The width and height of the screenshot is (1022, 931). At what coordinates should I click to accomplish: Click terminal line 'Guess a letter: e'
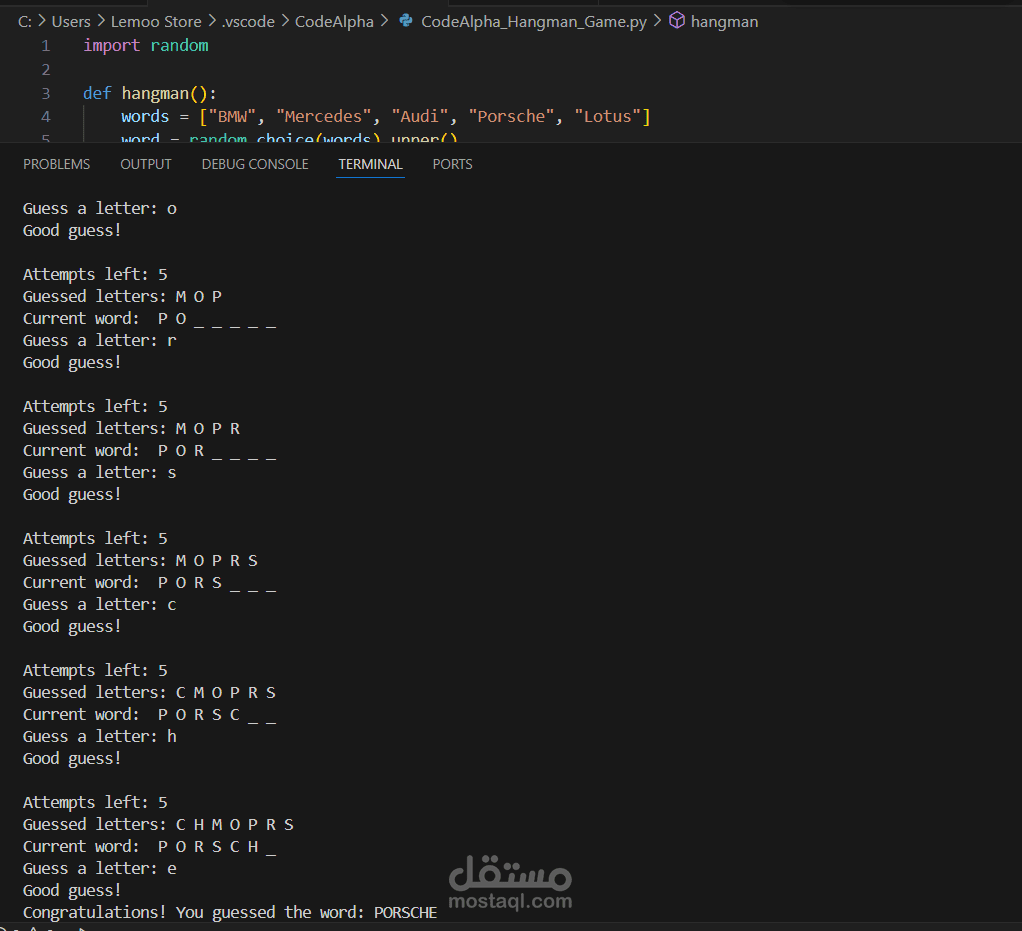coord(100,868)
